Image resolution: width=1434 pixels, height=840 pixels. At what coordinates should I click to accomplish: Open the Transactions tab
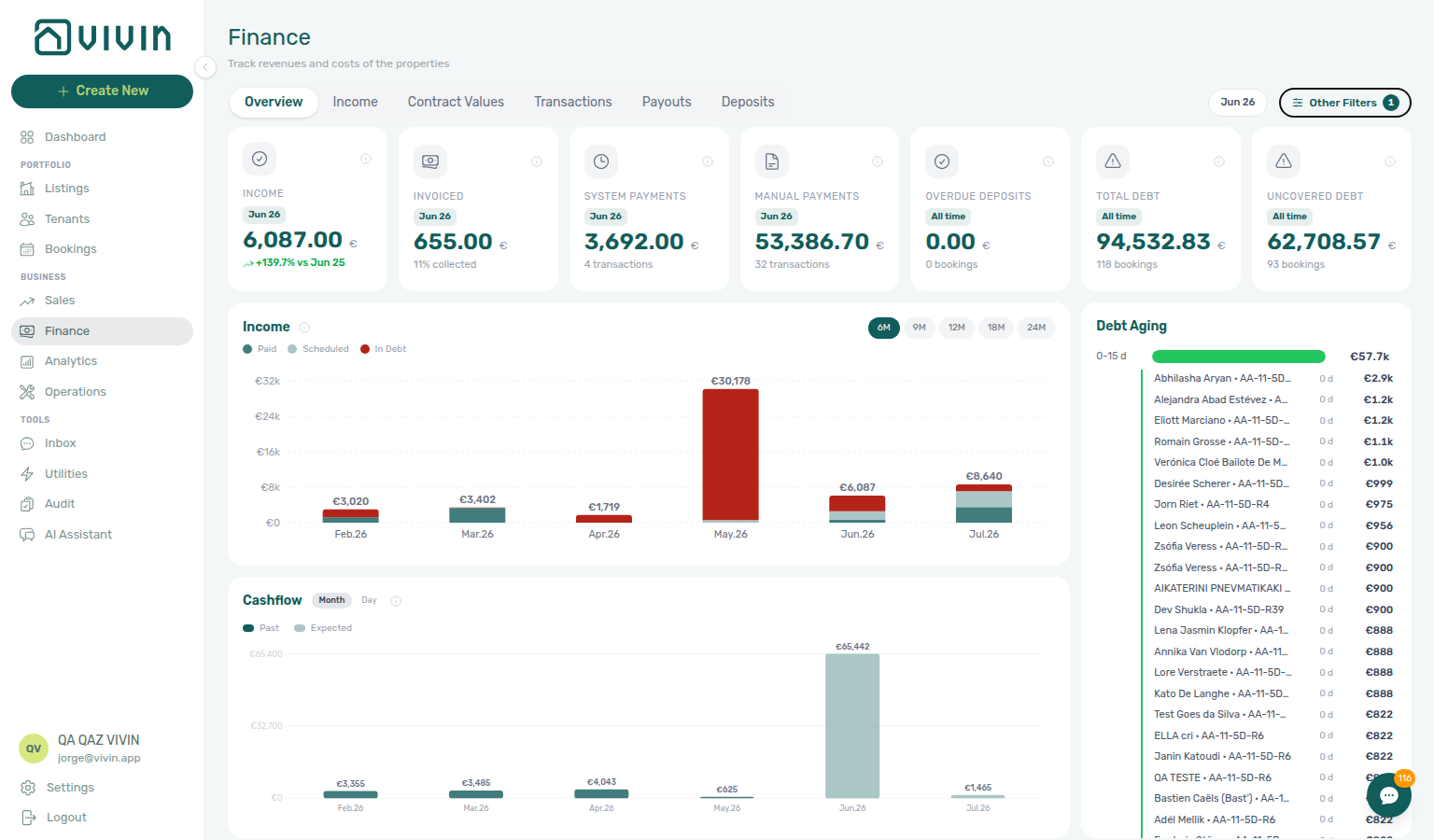click(x=573, y=102)
